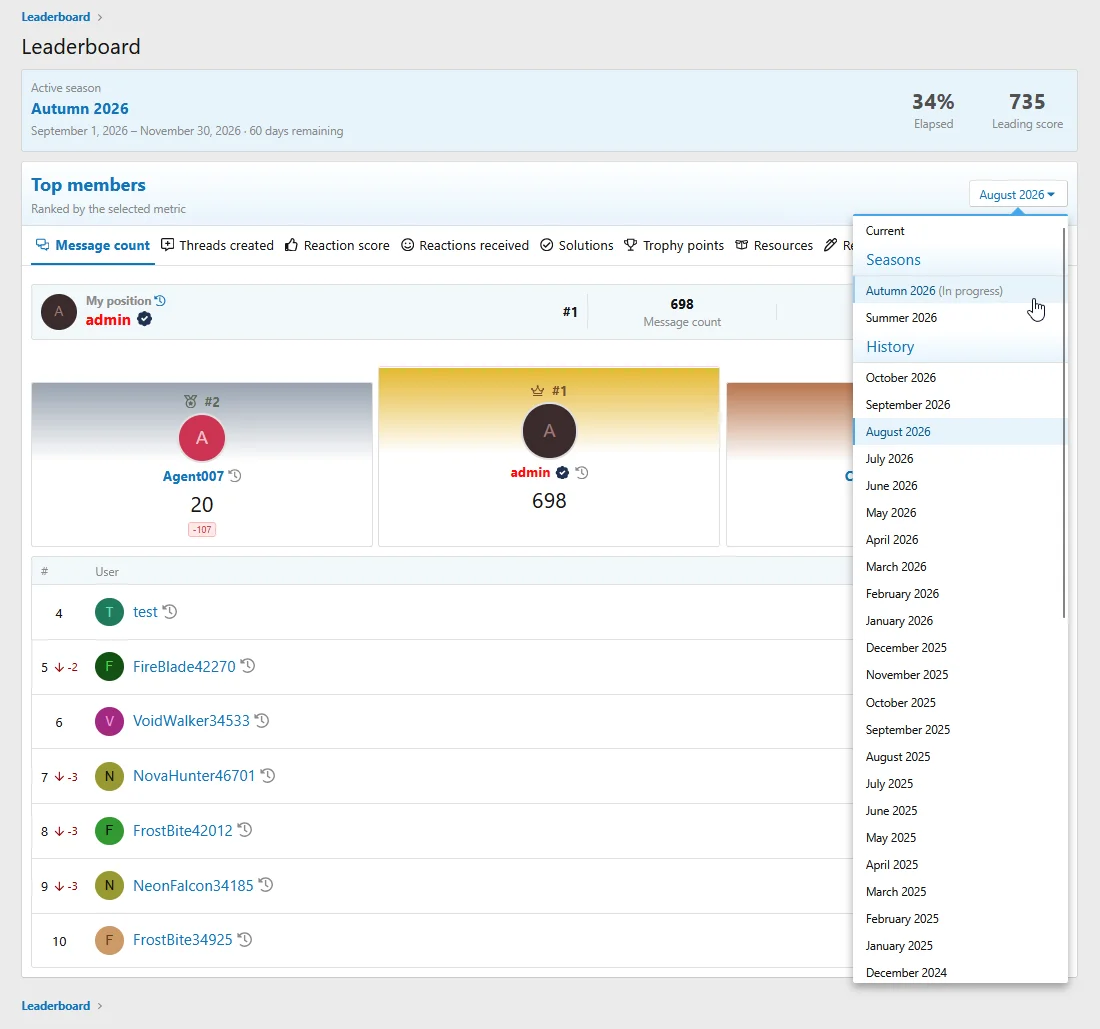Click NovaHunter46701's olive N avatar
The image size is (1100, 1029).
(109, 776)
